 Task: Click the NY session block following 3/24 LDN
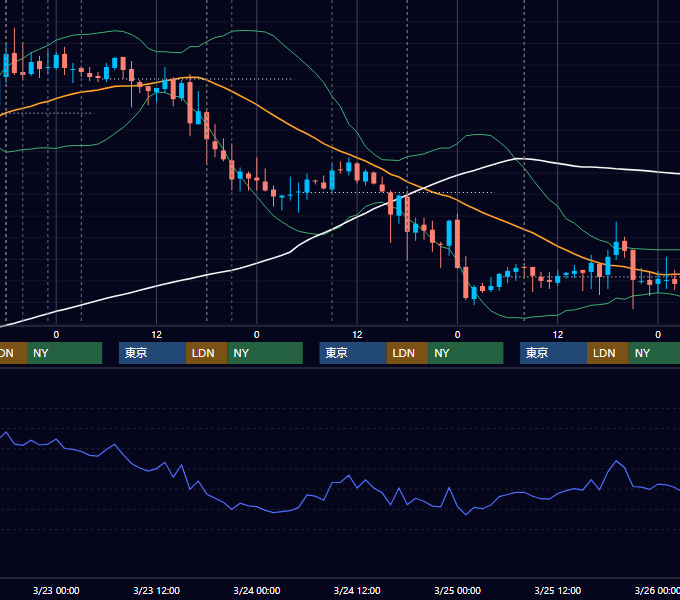[466, 353]
